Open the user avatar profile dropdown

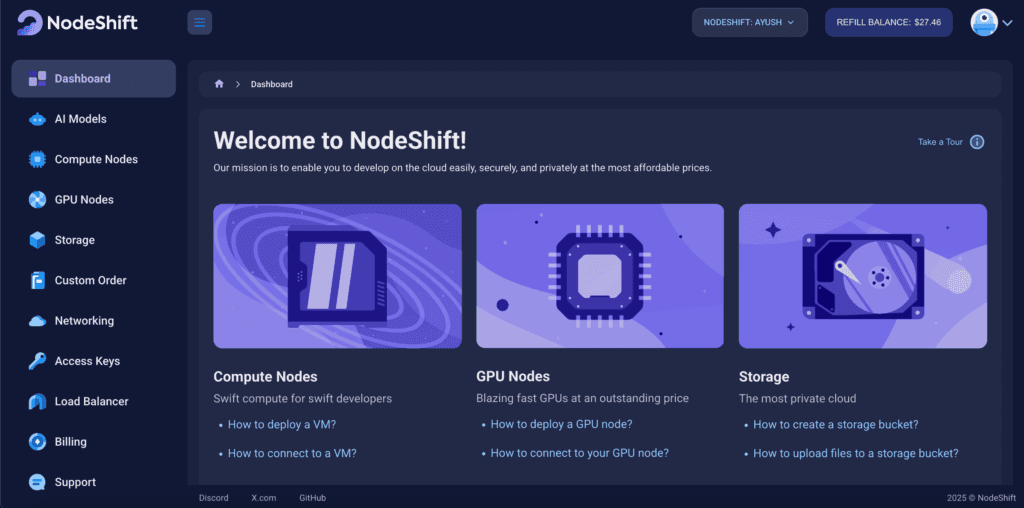tap(985, 22)
